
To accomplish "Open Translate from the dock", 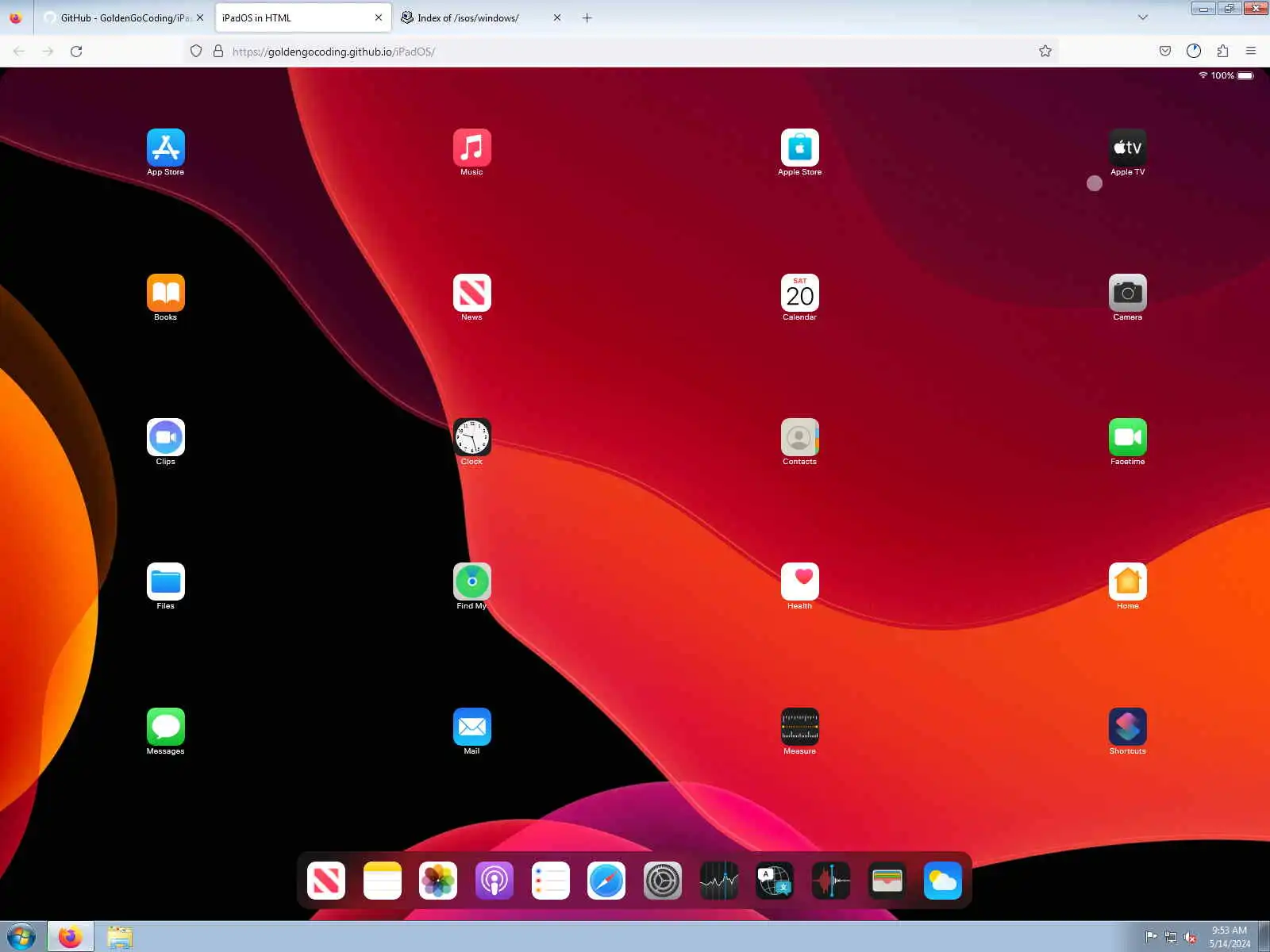I will click(775, 881).
